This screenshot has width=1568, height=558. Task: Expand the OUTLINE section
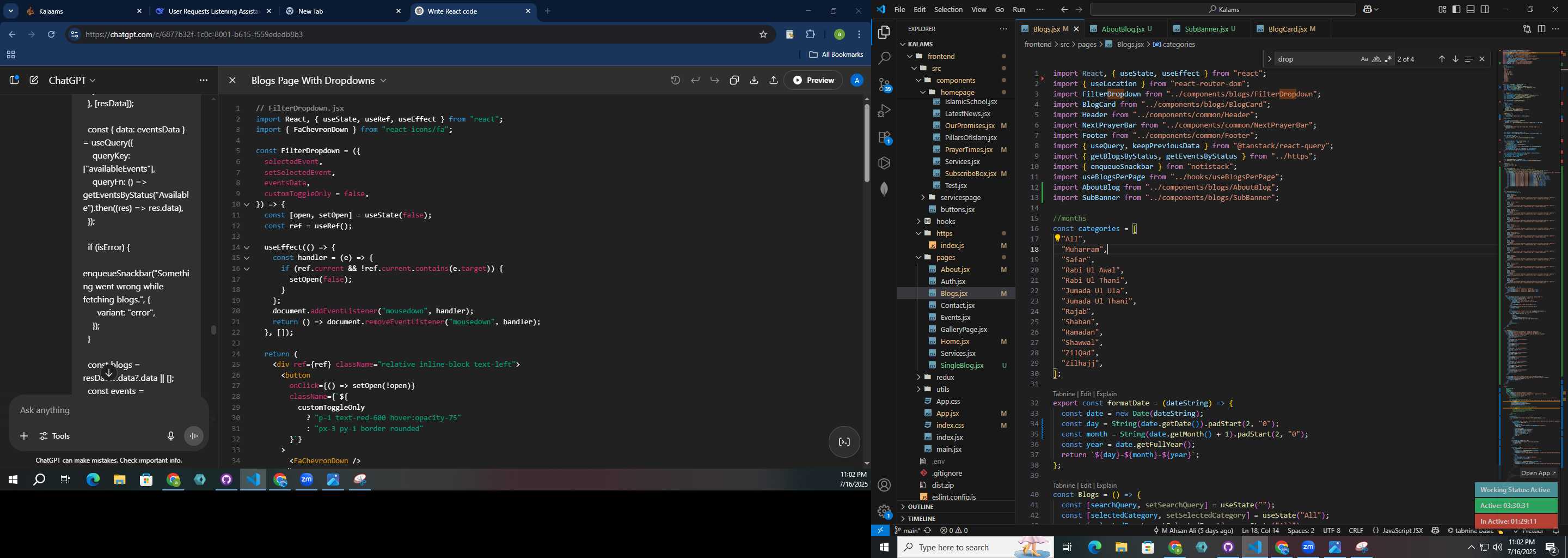click(920, 507)
